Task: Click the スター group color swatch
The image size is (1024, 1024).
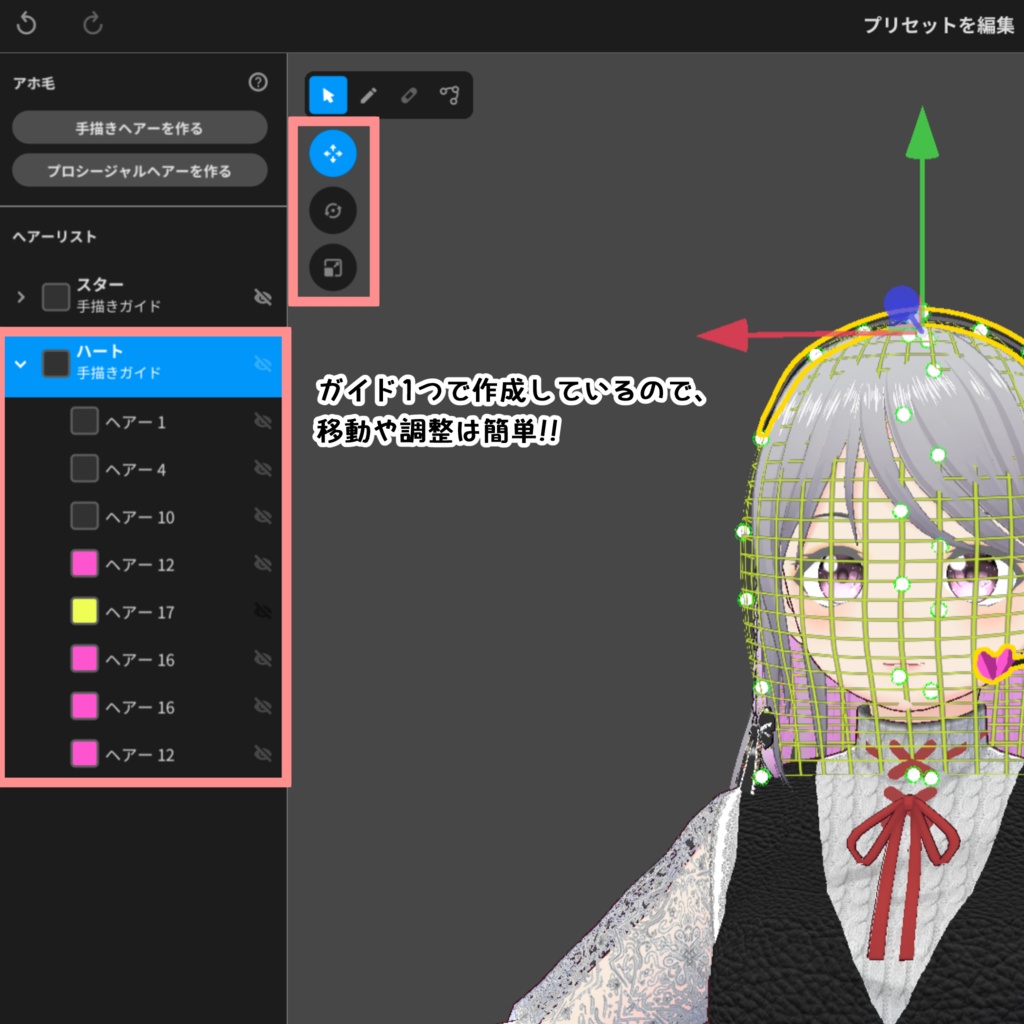Action: 56,297
